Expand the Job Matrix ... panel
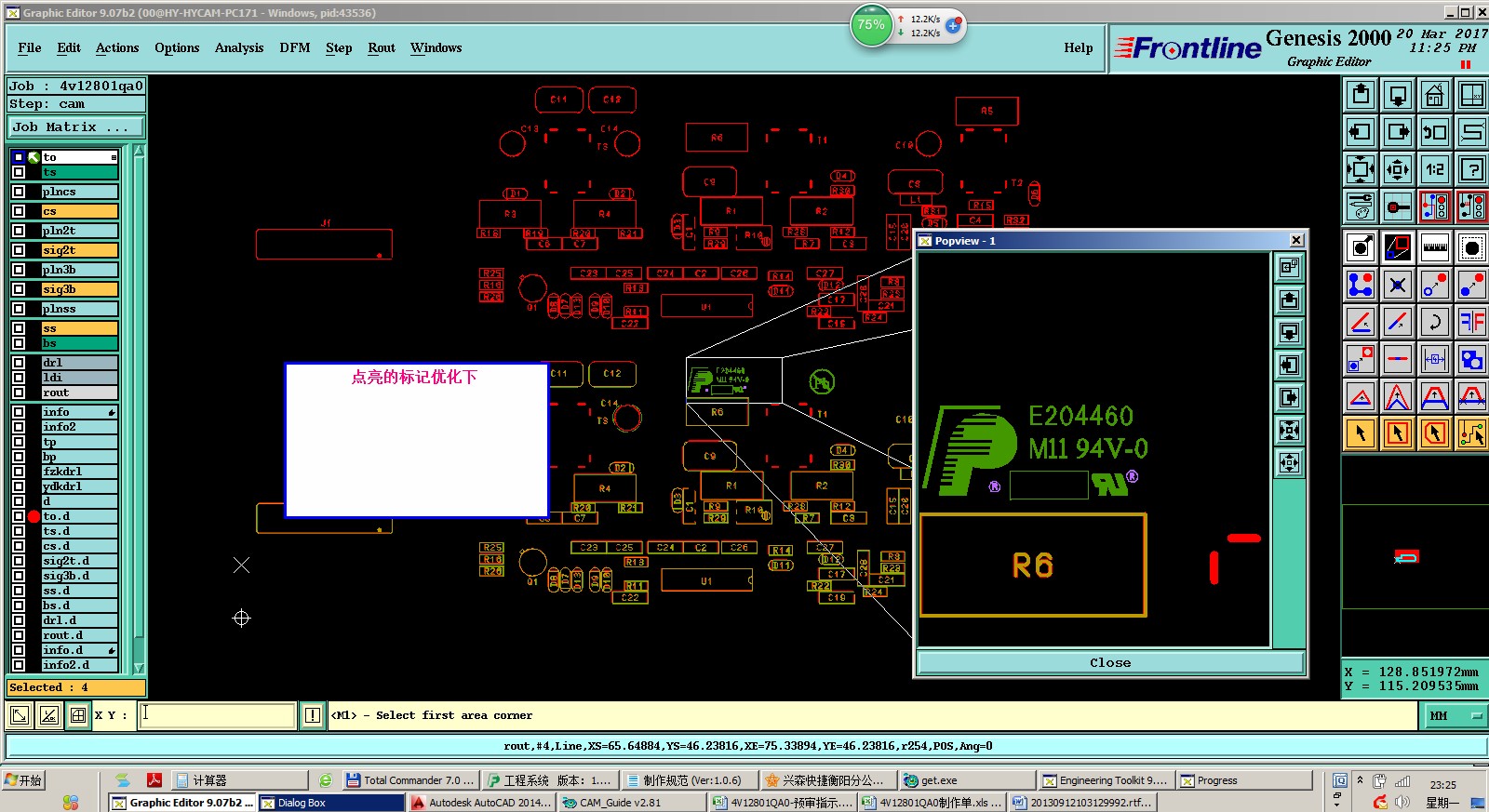The height and width of the screenshot is (812, 1489). 77,127
